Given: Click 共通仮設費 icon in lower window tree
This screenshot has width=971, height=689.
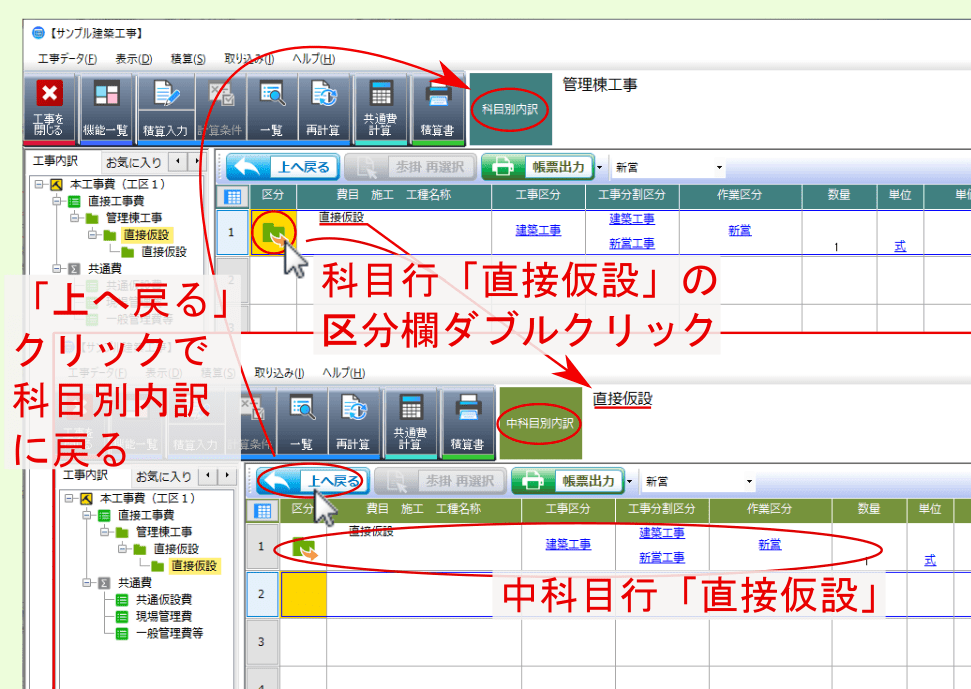Looking at the screenshot, I should tap(122, 599).
